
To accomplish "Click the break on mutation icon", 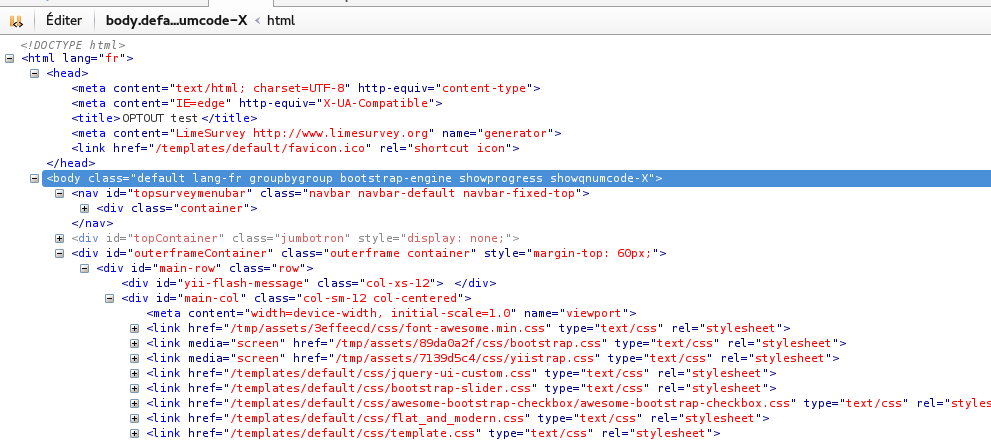I will pos(16,20).
